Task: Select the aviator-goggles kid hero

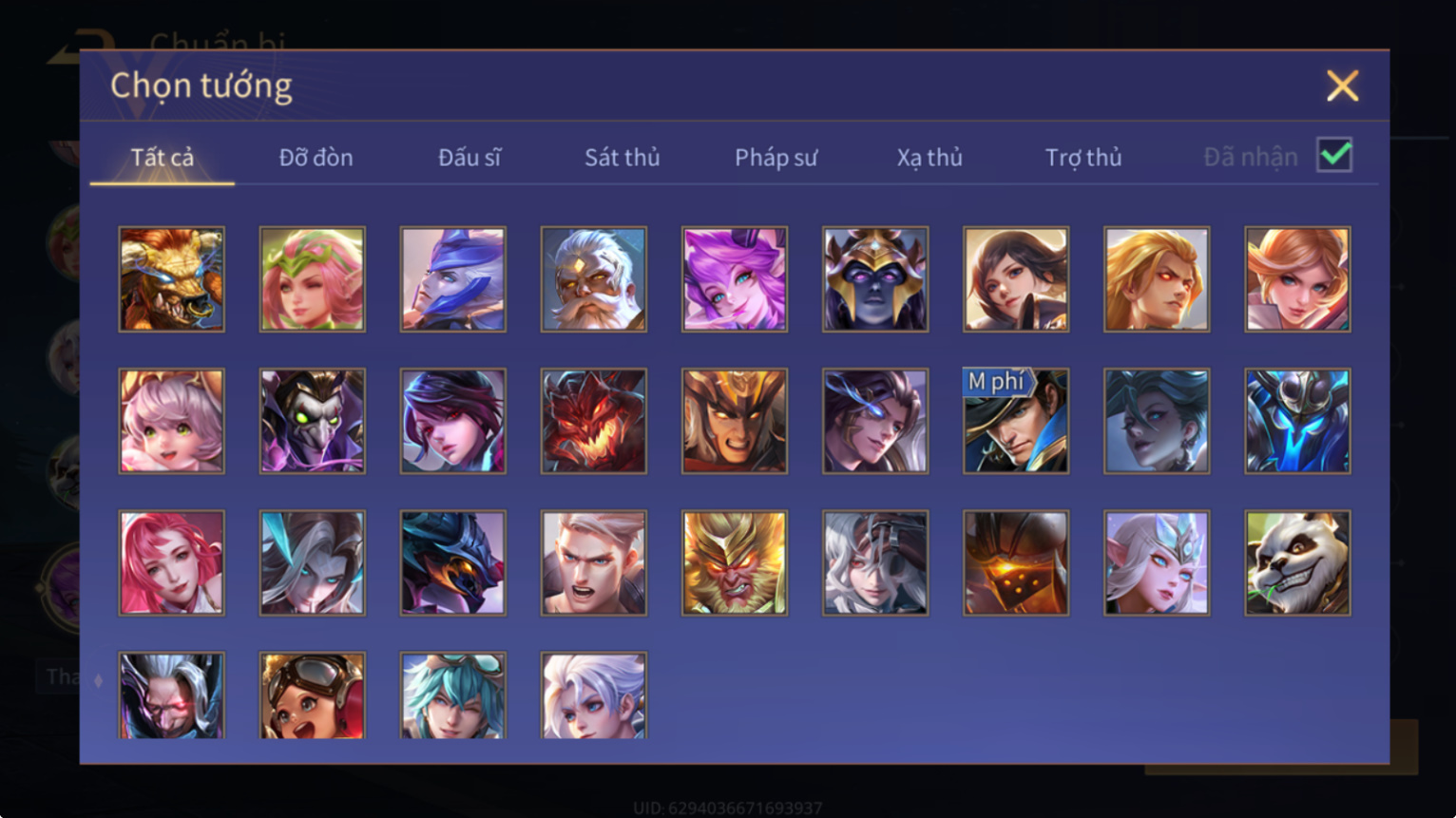Action: point(313,695)
